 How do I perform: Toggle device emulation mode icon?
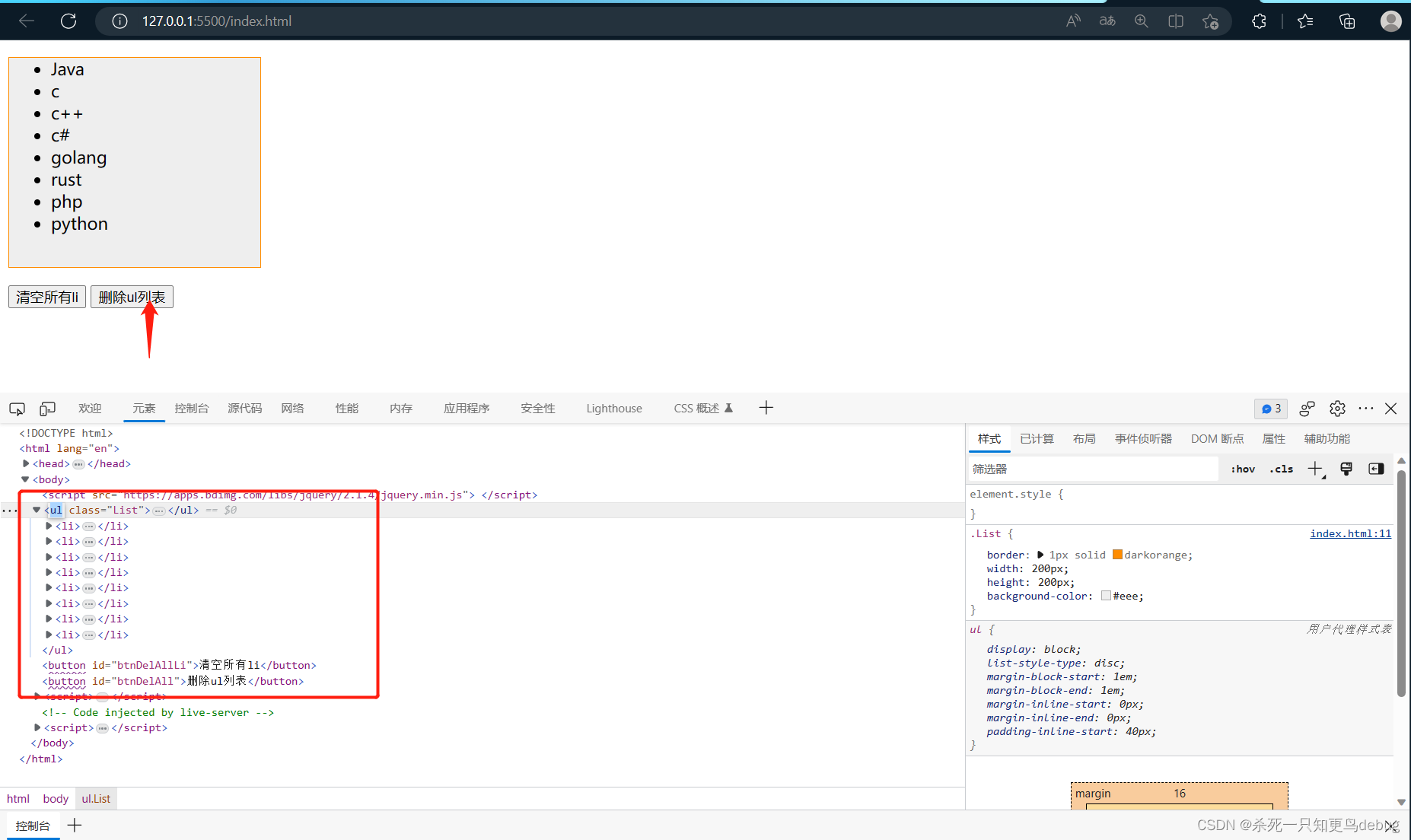(x=47, y=409)
